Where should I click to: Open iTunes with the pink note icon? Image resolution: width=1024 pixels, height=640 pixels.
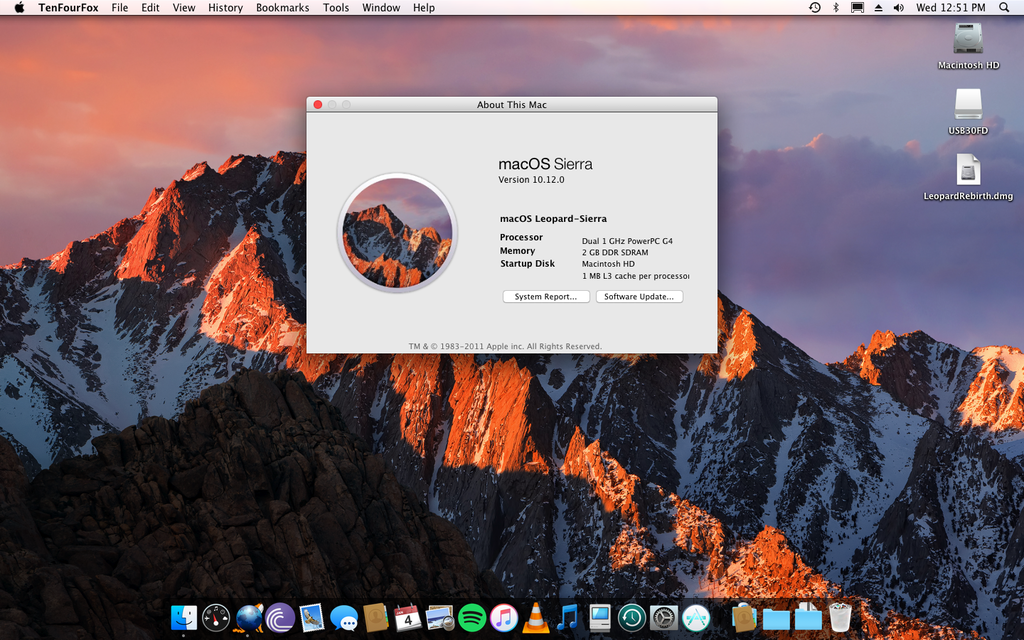click(504, 618)
